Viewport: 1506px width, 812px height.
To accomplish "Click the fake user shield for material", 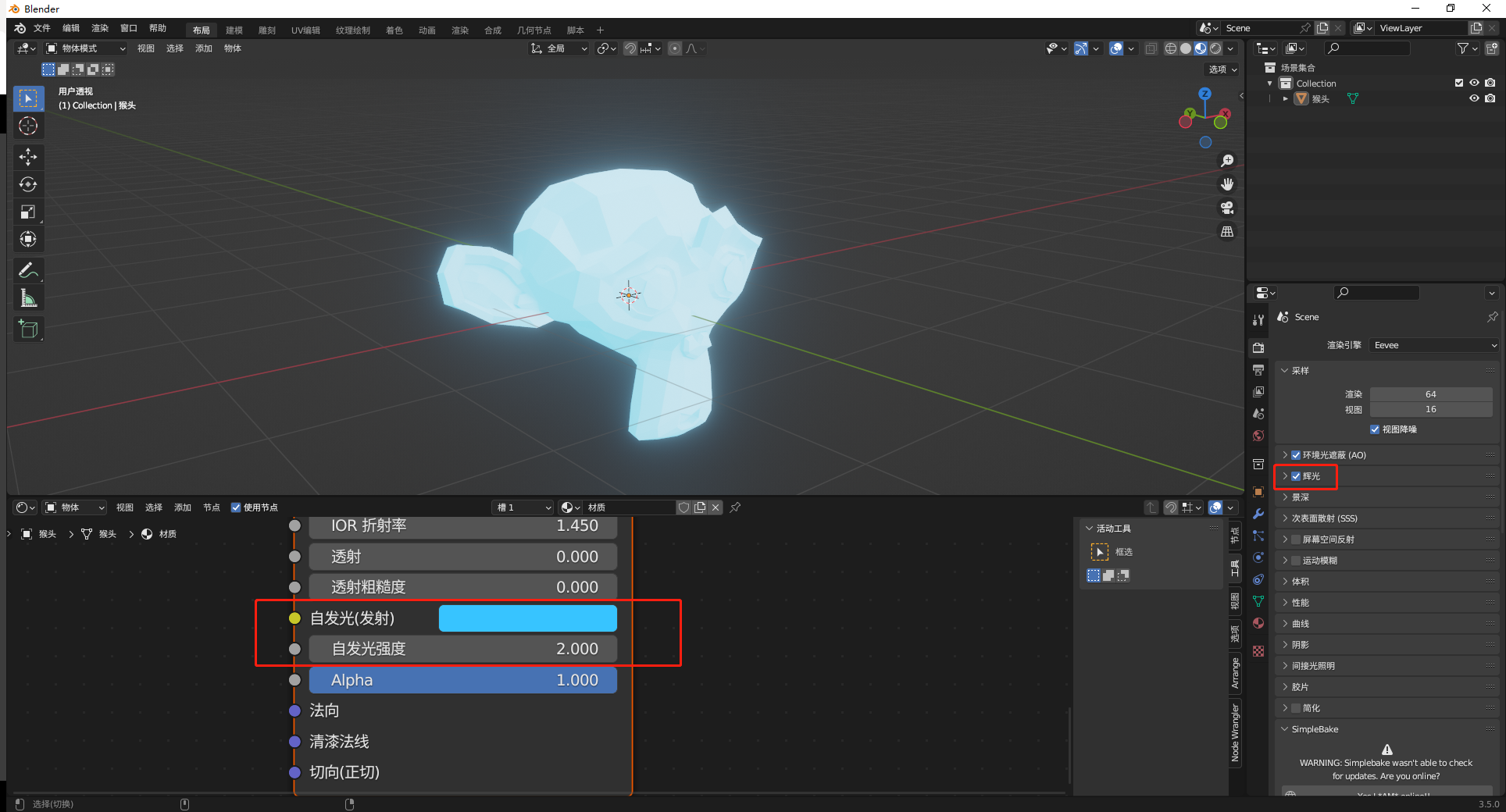I will point(683,507).
